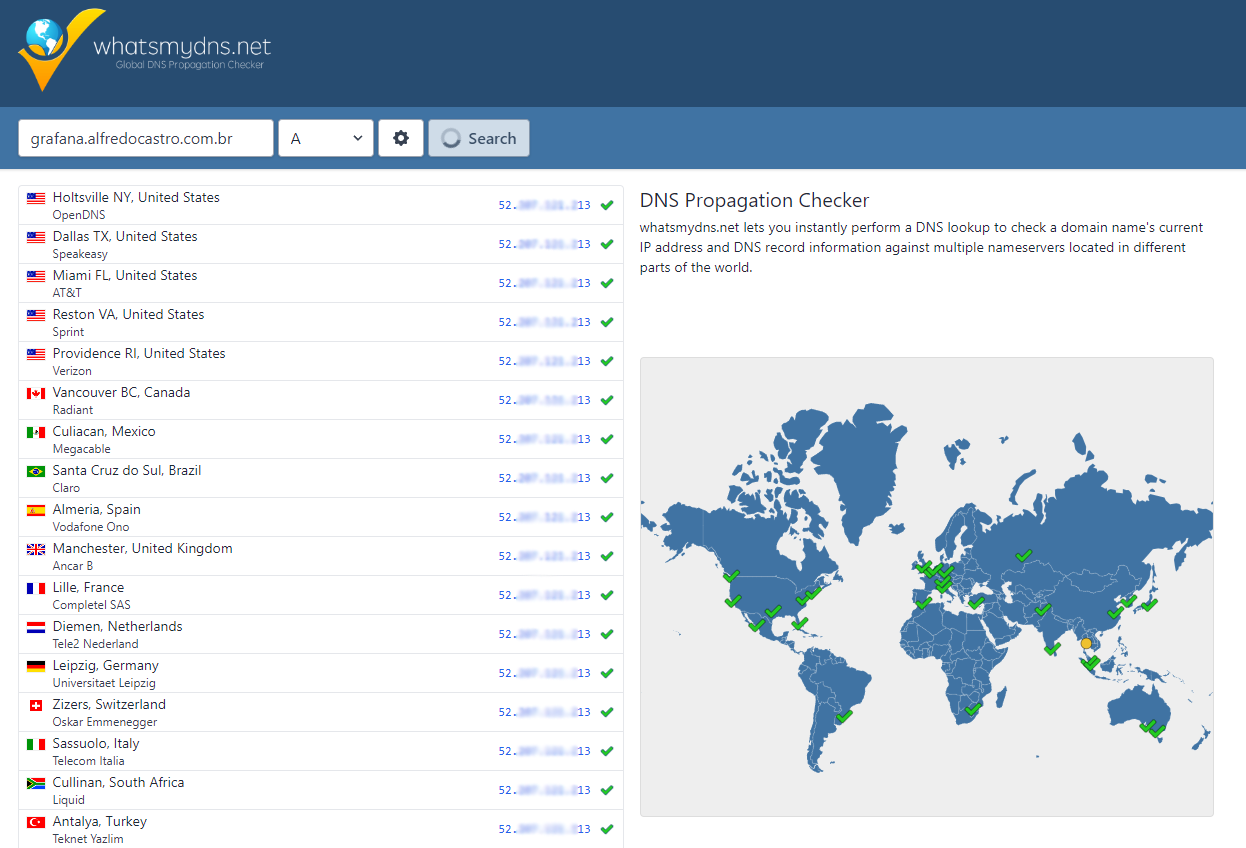Click the check marker over Russia on map

1023,555
